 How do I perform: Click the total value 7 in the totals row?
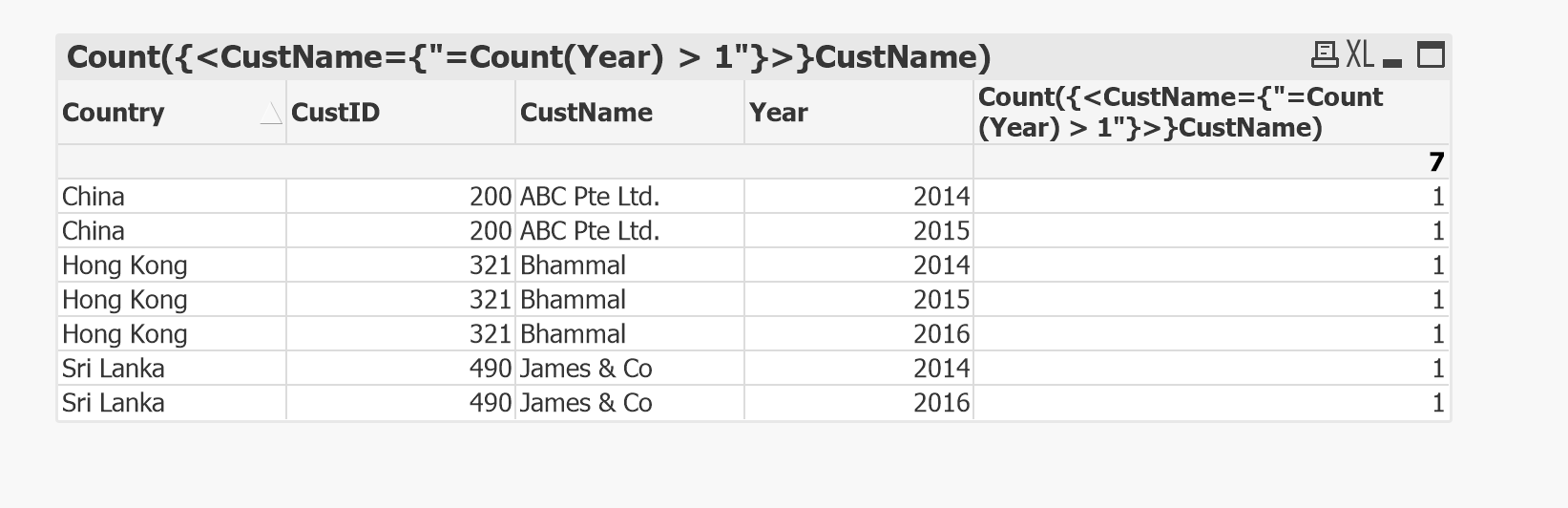(x=1436, y=162)
